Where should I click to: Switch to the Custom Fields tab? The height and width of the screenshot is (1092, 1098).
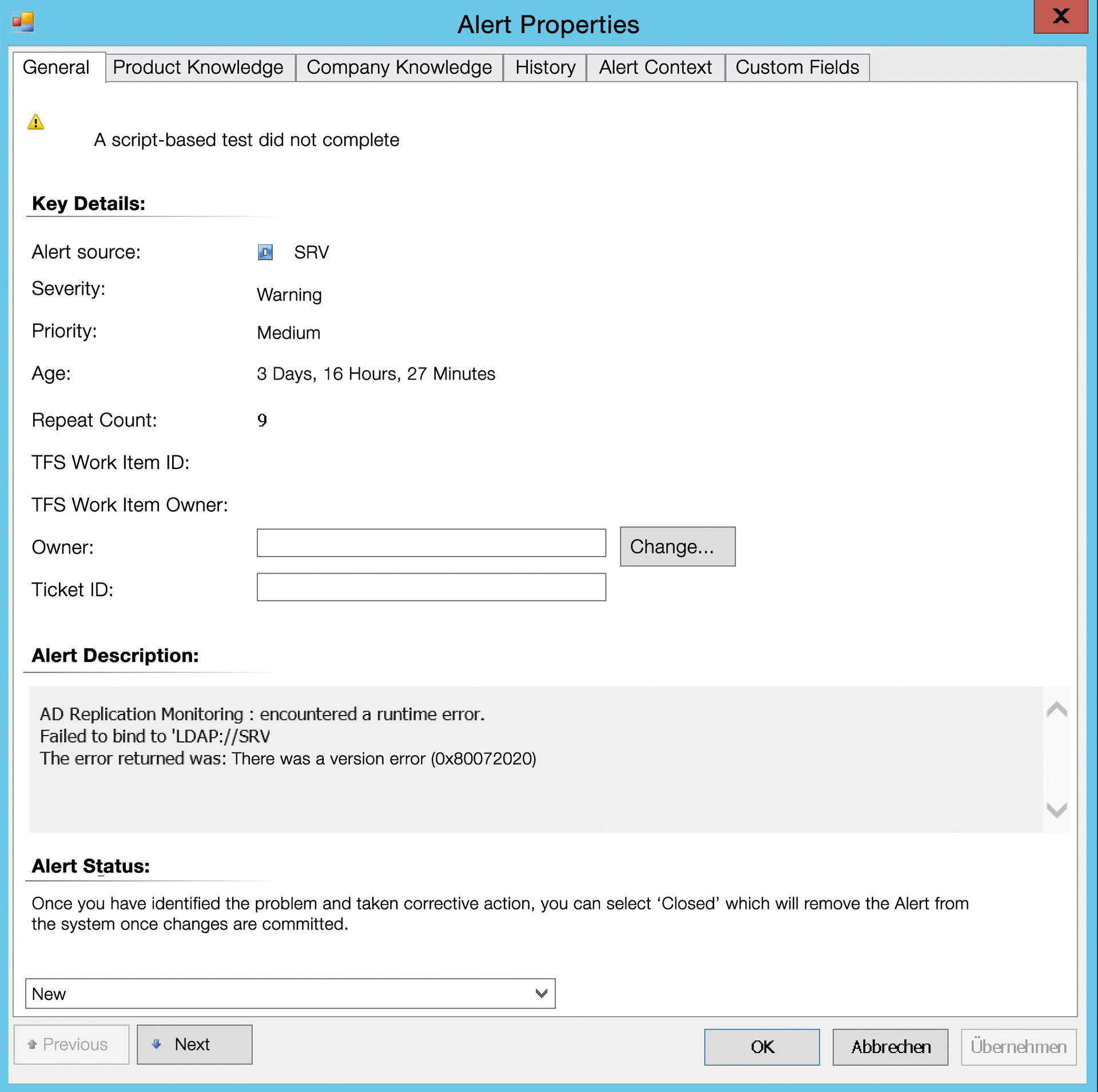coord(797,67)
